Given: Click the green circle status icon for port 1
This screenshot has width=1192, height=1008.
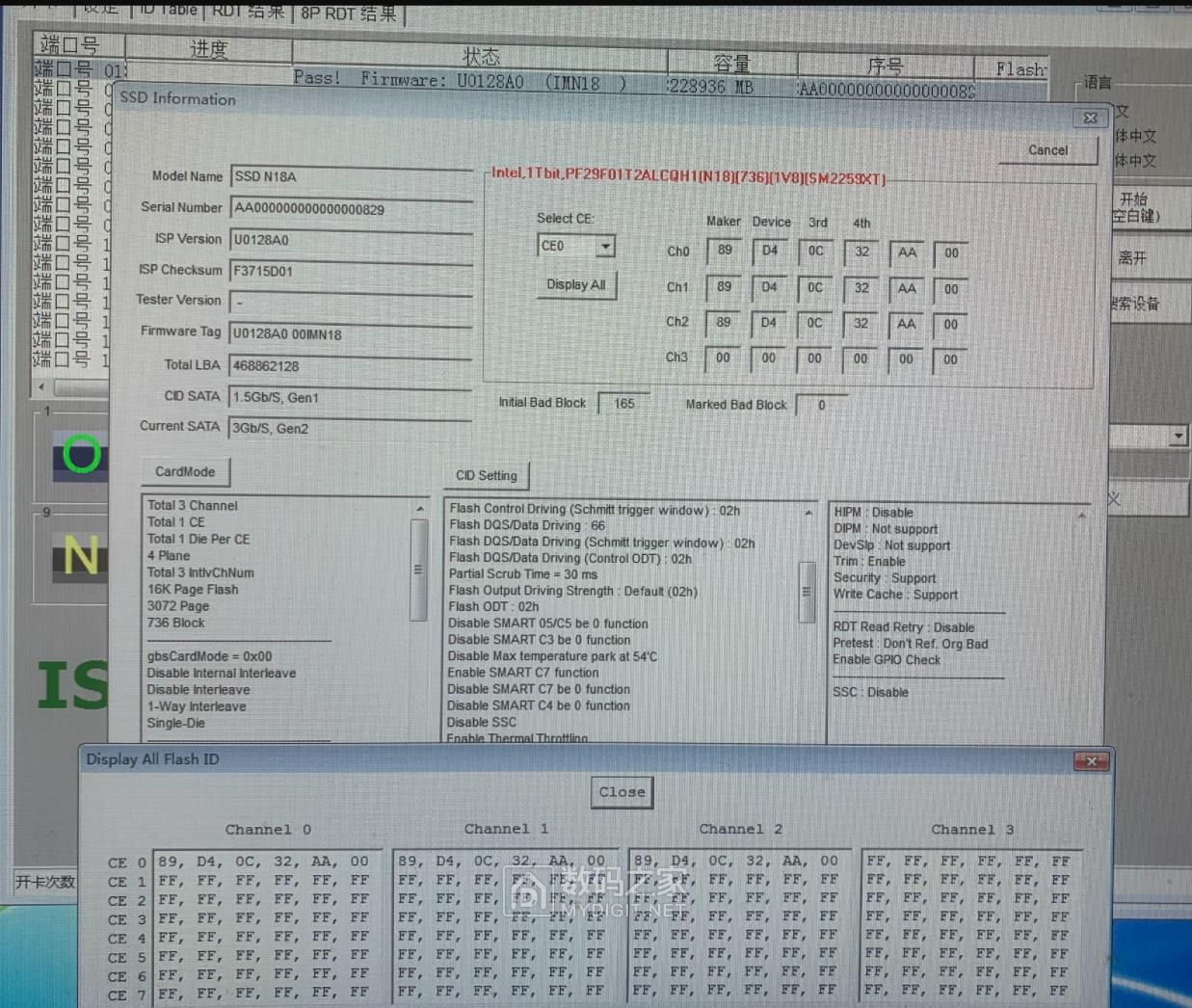Looking at the screenshot, I should point(81,455).
